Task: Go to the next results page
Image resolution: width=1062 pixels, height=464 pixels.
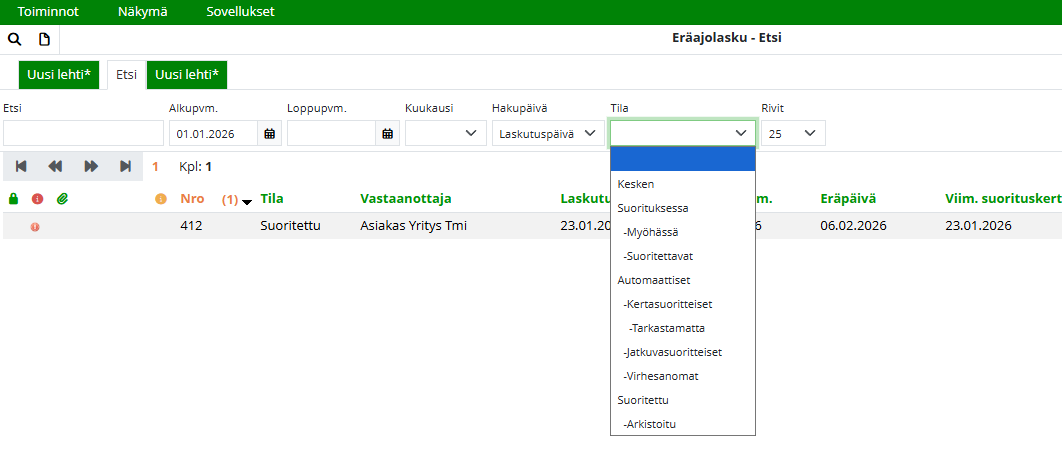Action: click(91, 167)
